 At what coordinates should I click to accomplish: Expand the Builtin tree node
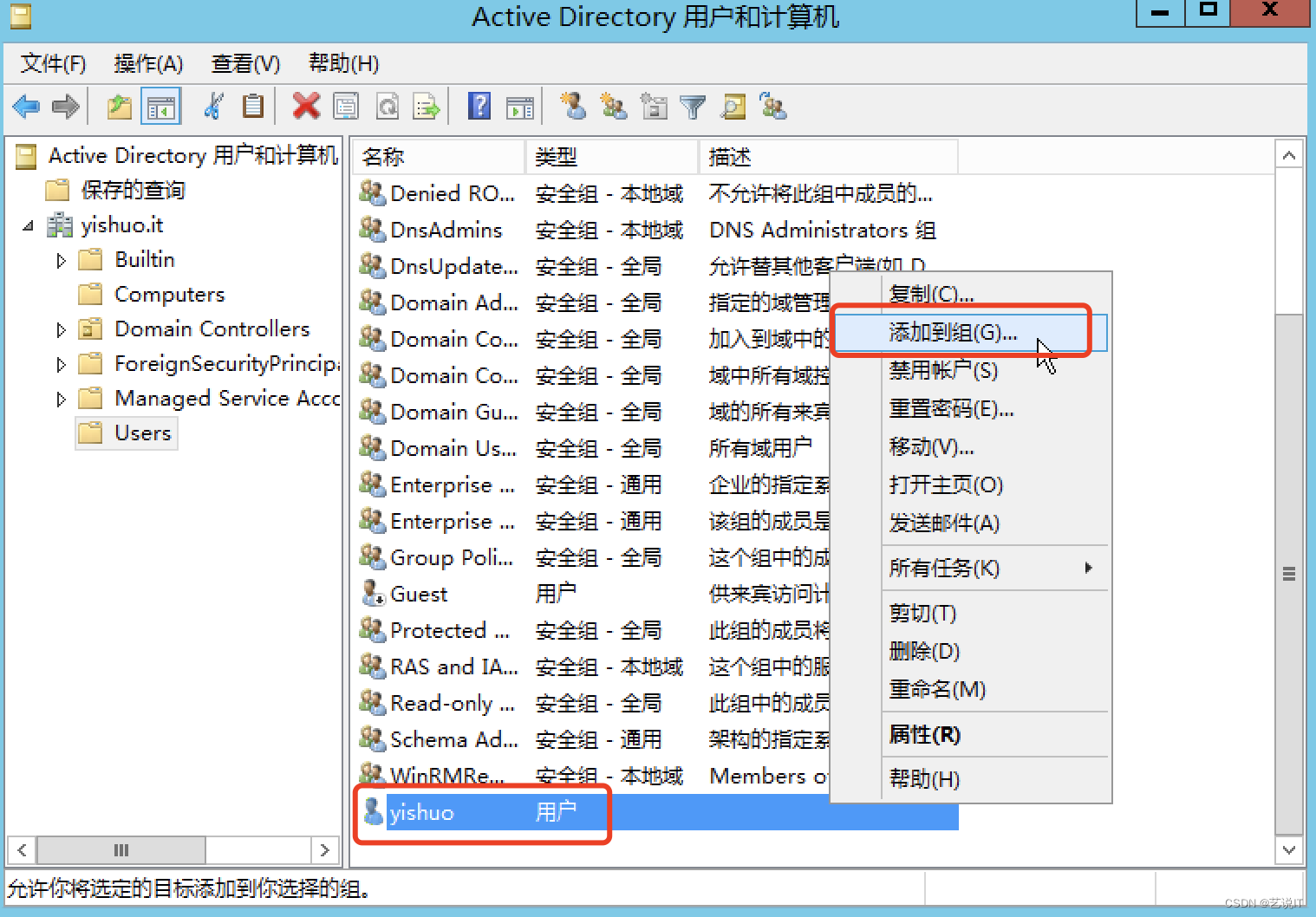[x=61, y=261]
